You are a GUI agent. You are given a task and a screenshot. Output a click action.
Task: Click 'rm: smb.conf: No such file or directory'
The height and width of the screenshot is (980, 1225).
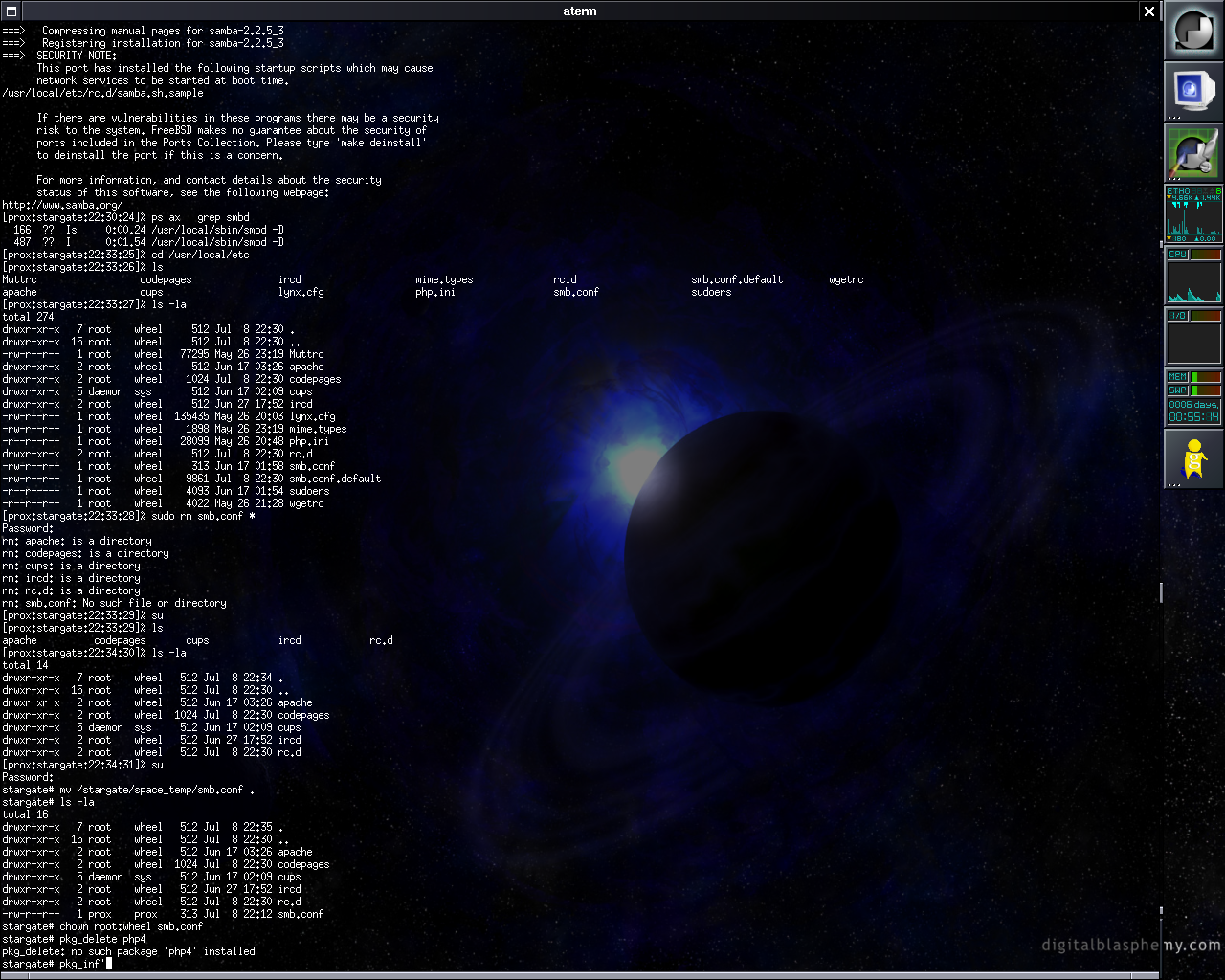(x=114, y=603)
